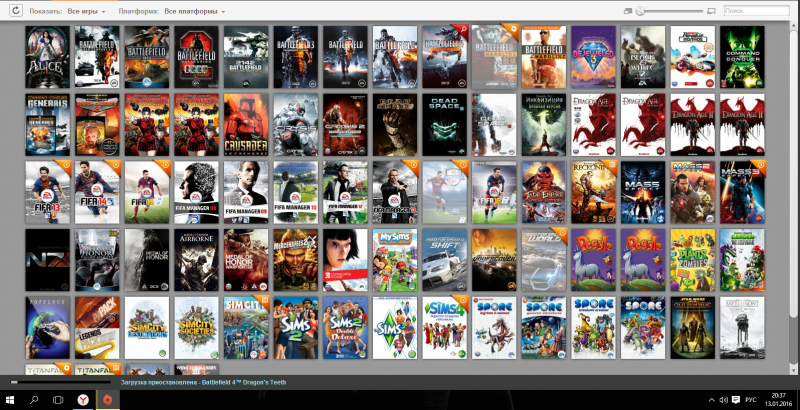Select the Need for Speed World tile
Screen dimensions: 800x410
point(543,260)
